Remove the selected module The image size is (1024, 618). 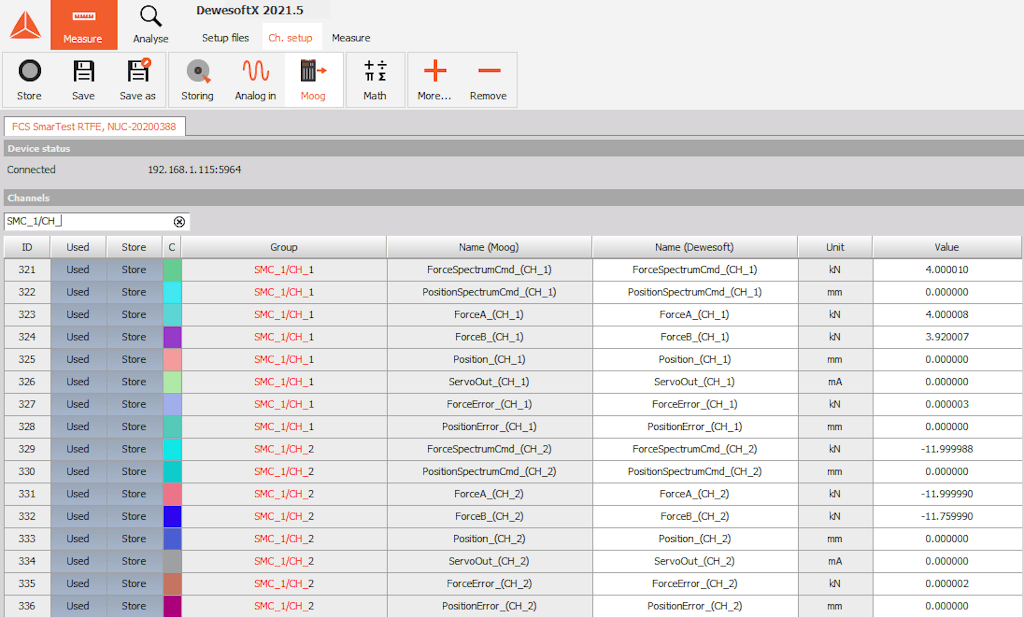point(488,80)
